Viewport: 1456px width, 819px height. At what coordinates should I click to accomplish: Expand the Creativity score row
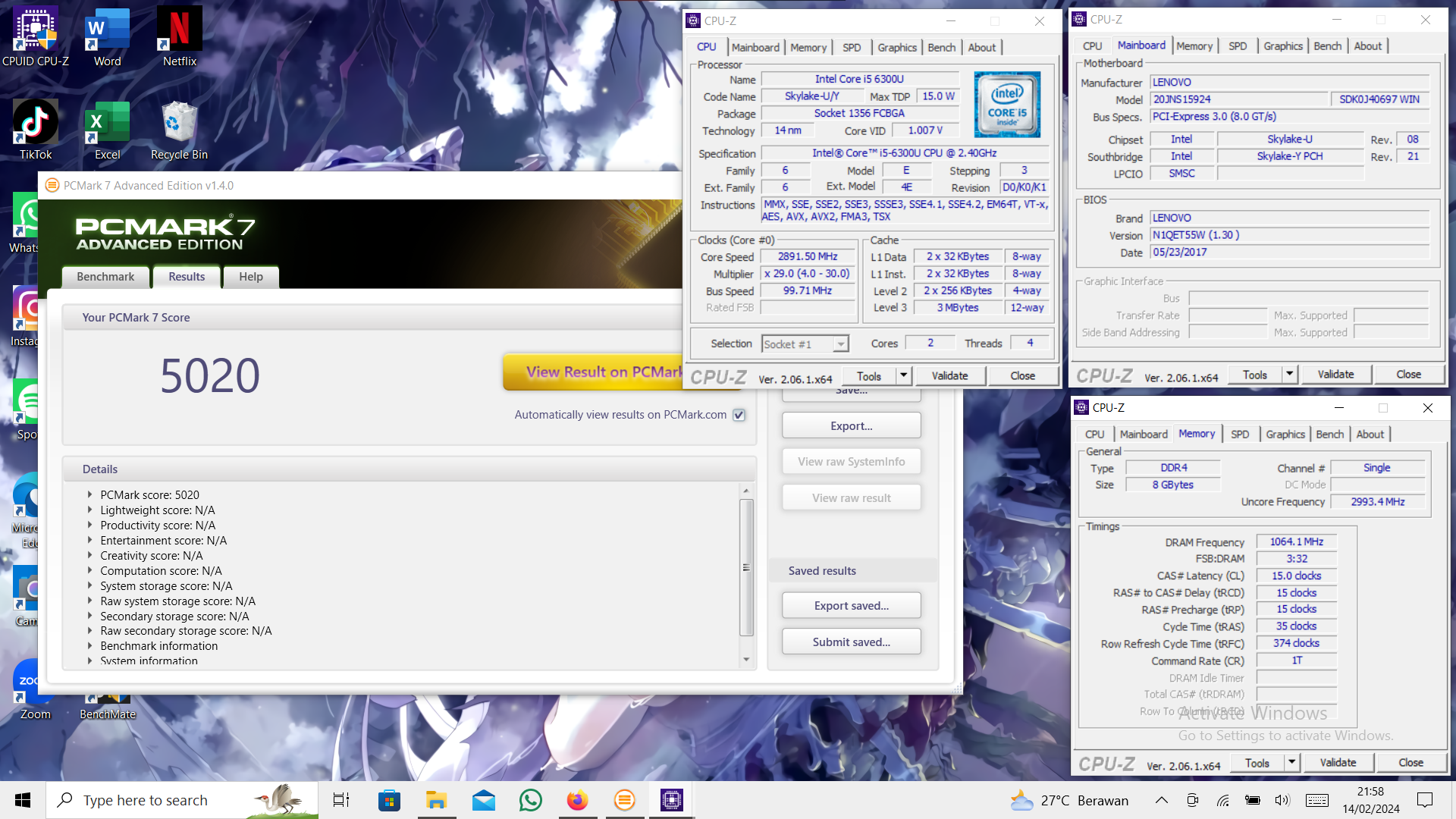pos(89,555)
